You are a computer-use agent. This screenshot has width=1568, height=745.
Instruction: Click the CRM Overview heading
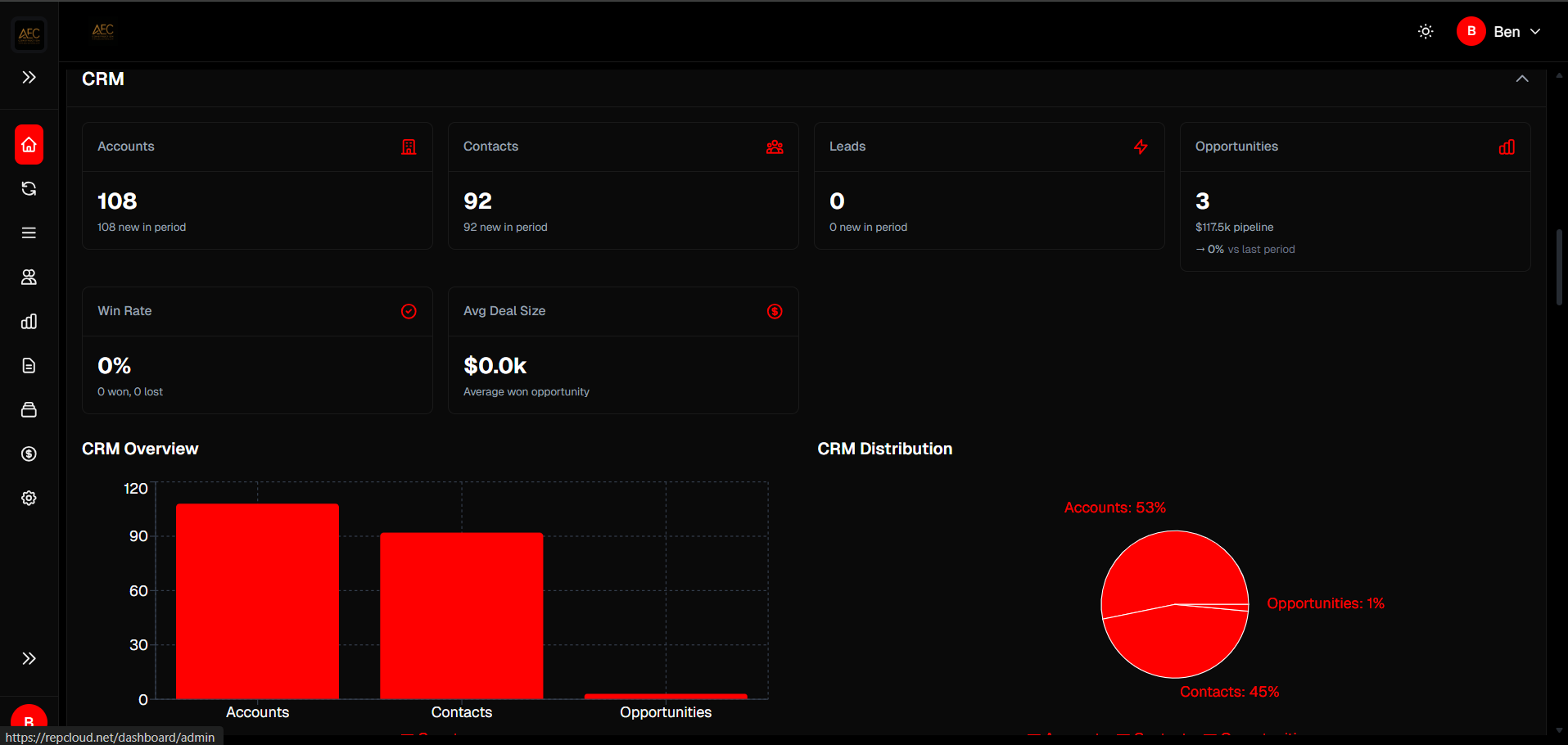pyautogui.click(x=140, y=449)
